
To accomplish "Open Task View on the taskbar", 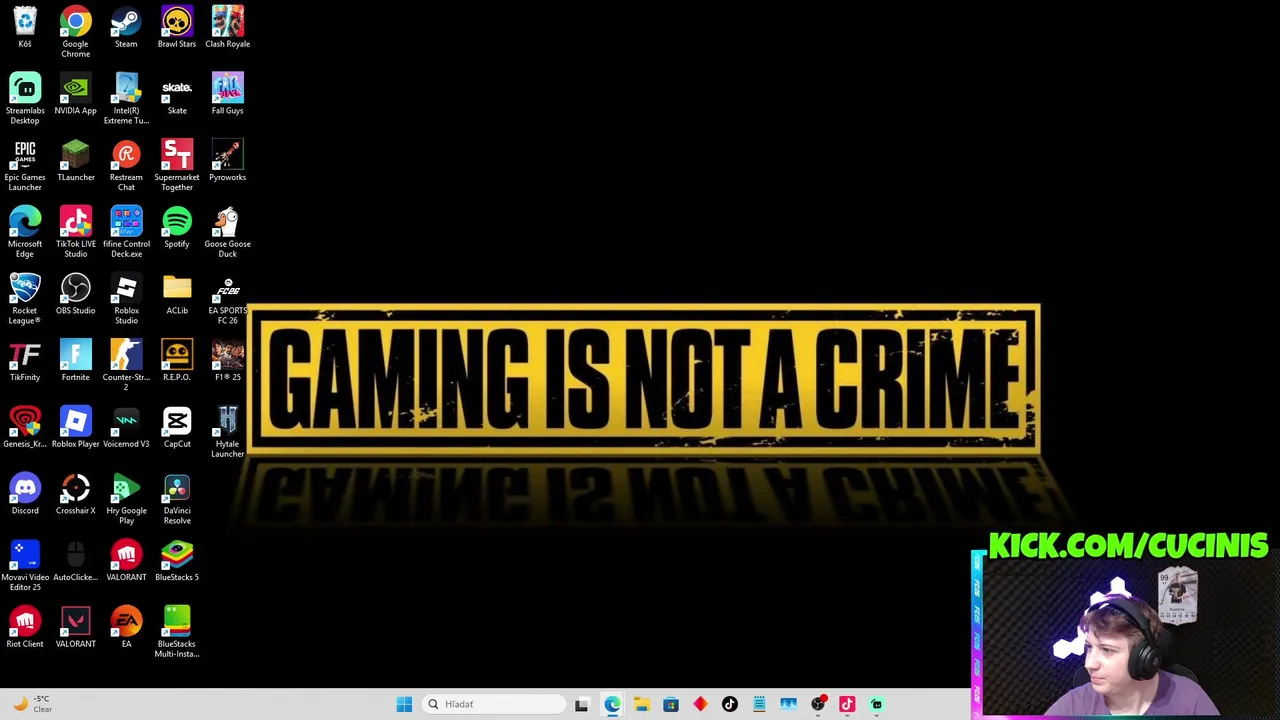I will 582,704.
